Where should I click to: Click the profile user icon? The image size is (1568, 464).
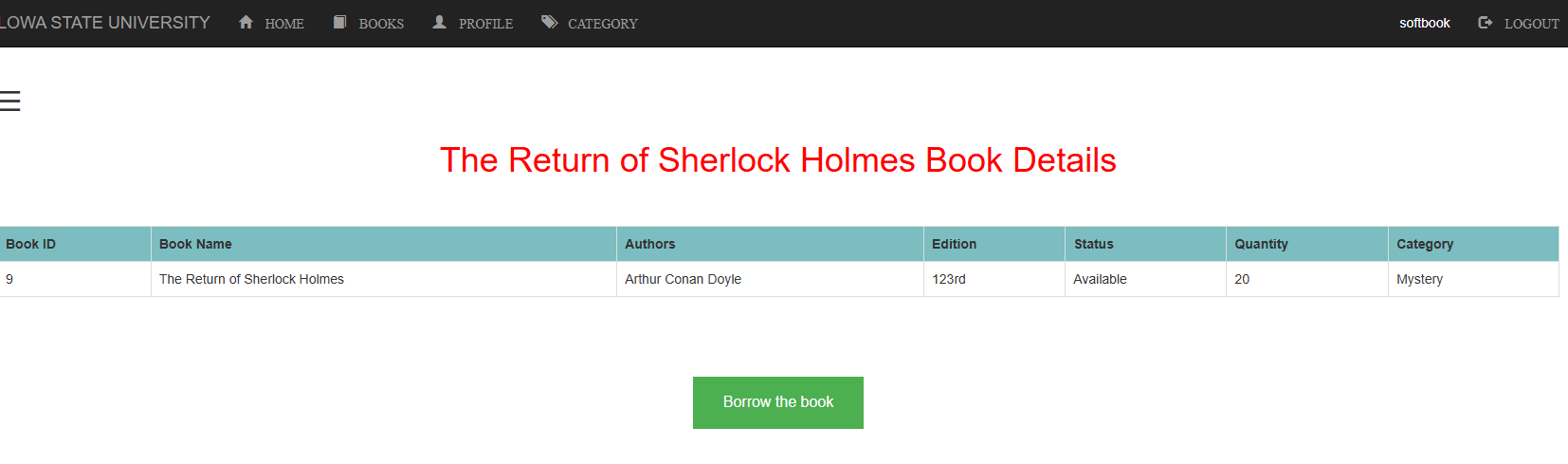(440, 22)
